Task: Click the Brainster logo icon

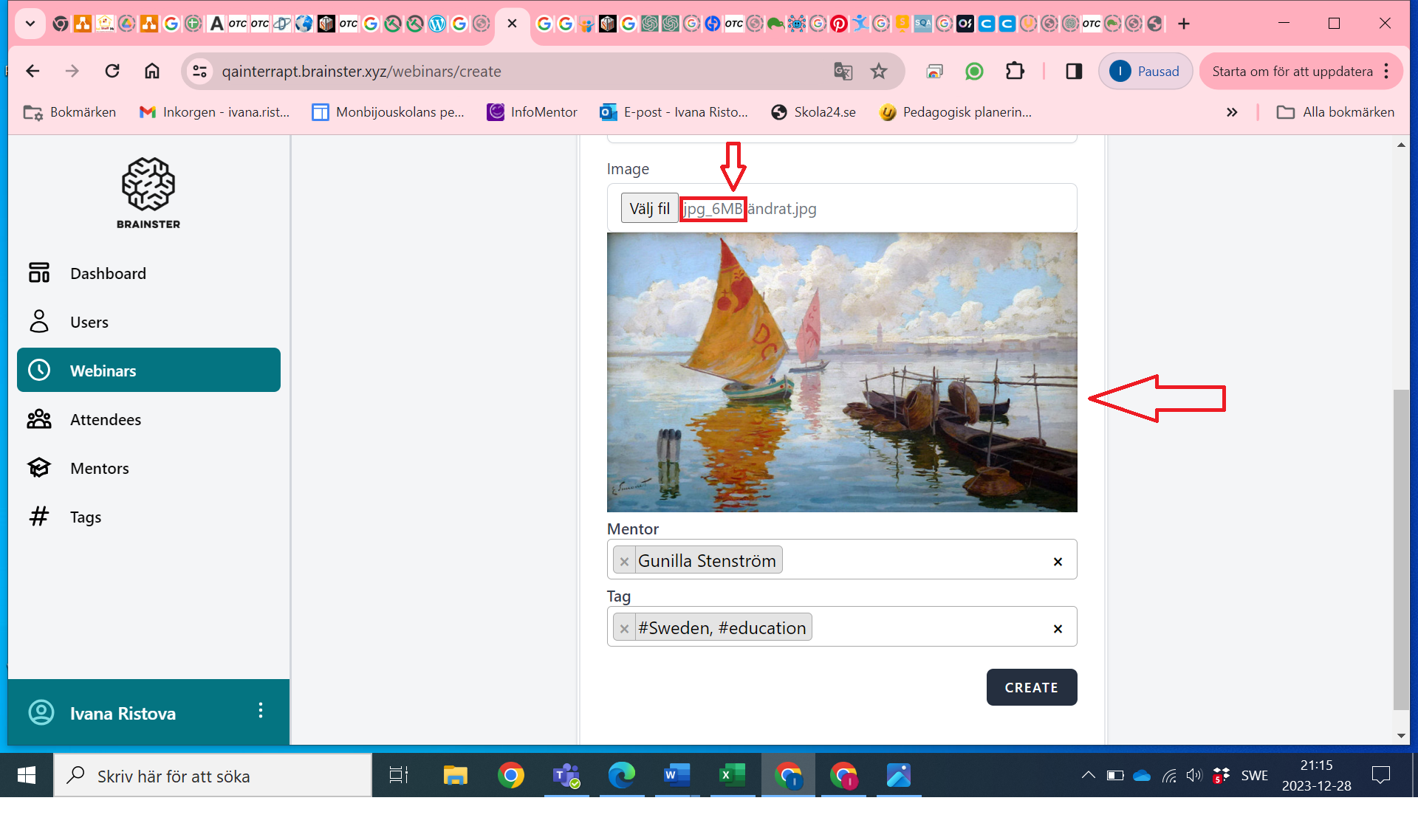Action: (148, 185)
